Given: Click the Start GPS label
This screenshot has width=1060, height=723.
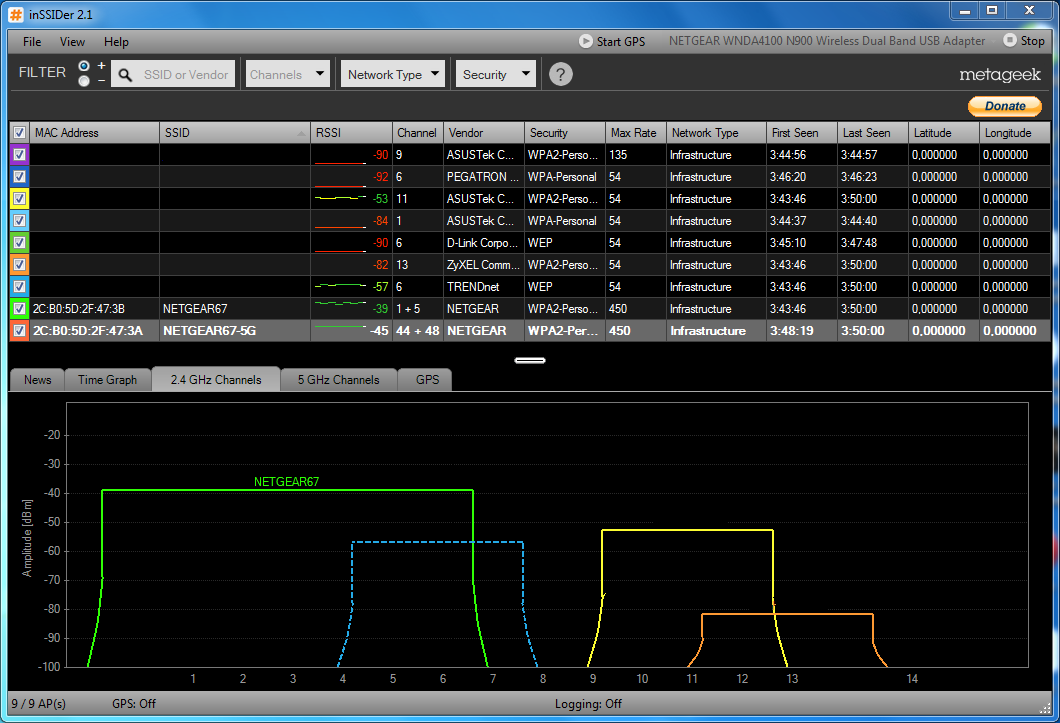Looking at the screenshot, I should [x=621, y=42].
